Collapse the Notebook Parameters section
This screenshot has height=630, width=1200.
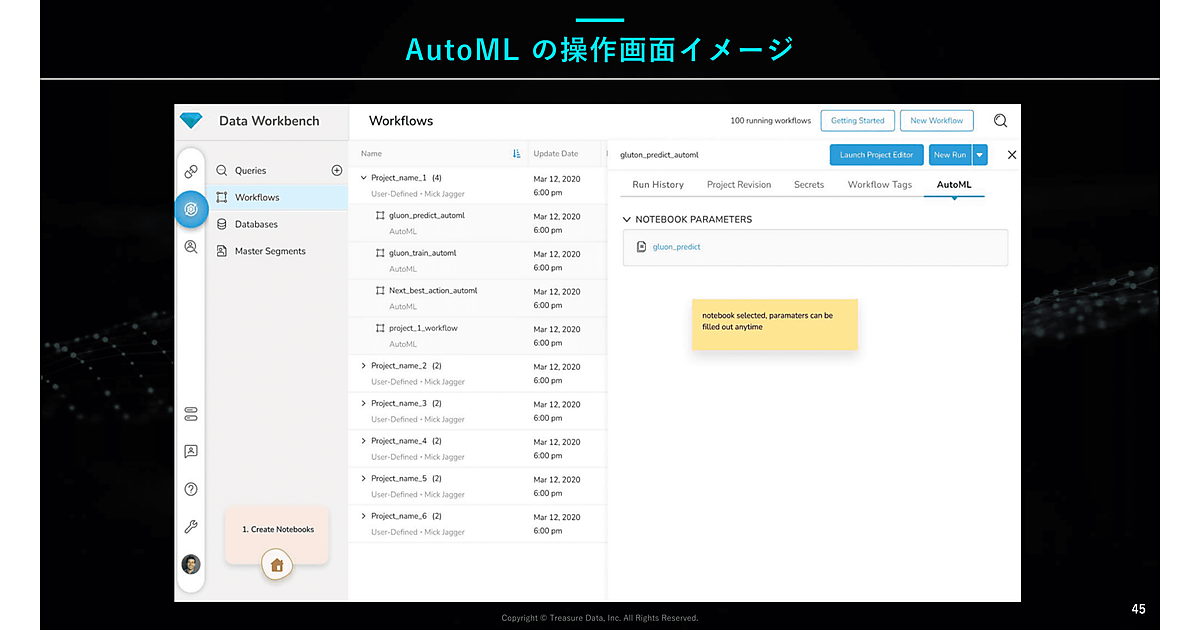(627, 220)
